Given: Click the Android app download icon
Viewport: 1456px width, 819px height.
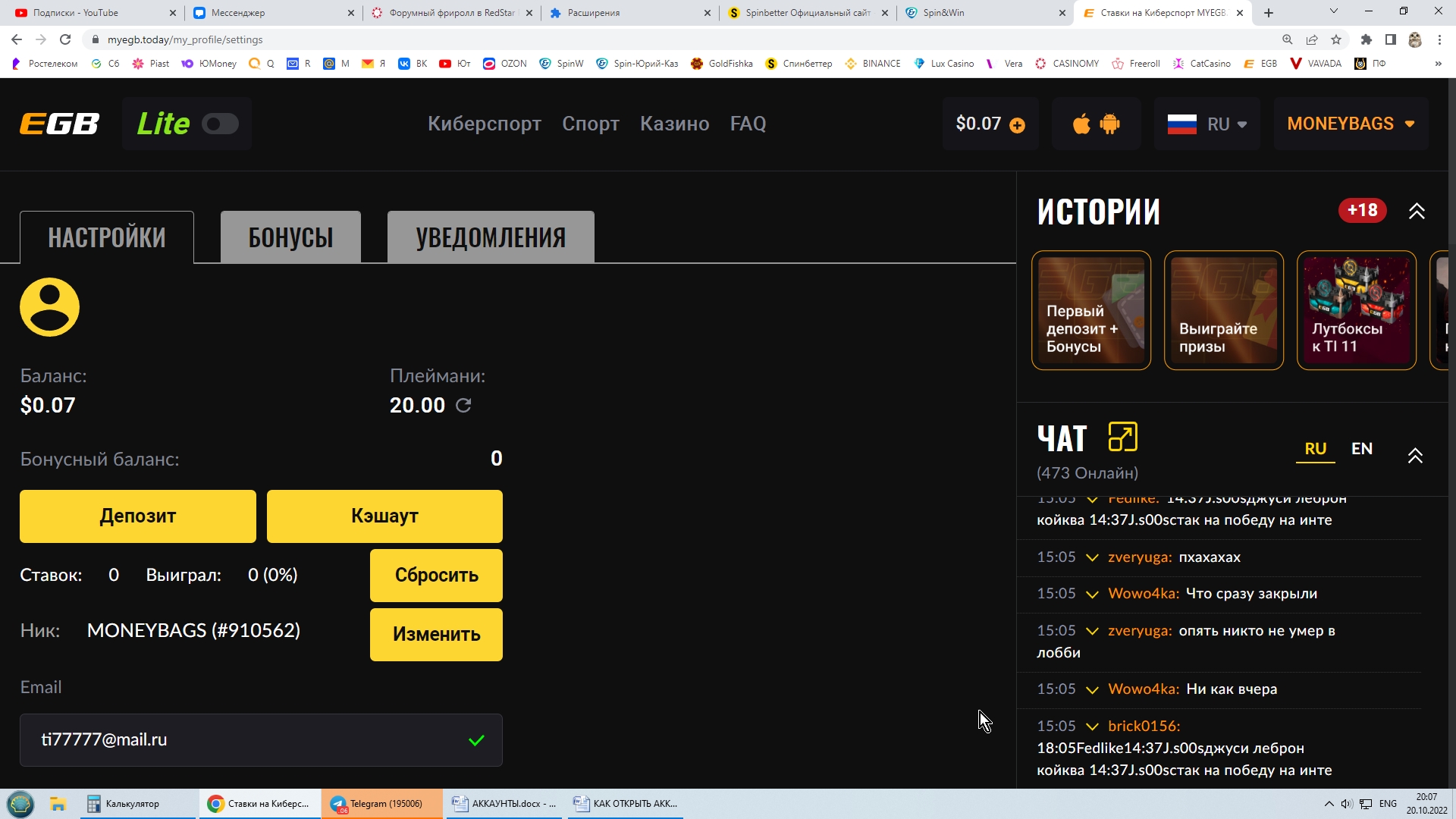Looking at the screenshot, I should coord(1109,124).
